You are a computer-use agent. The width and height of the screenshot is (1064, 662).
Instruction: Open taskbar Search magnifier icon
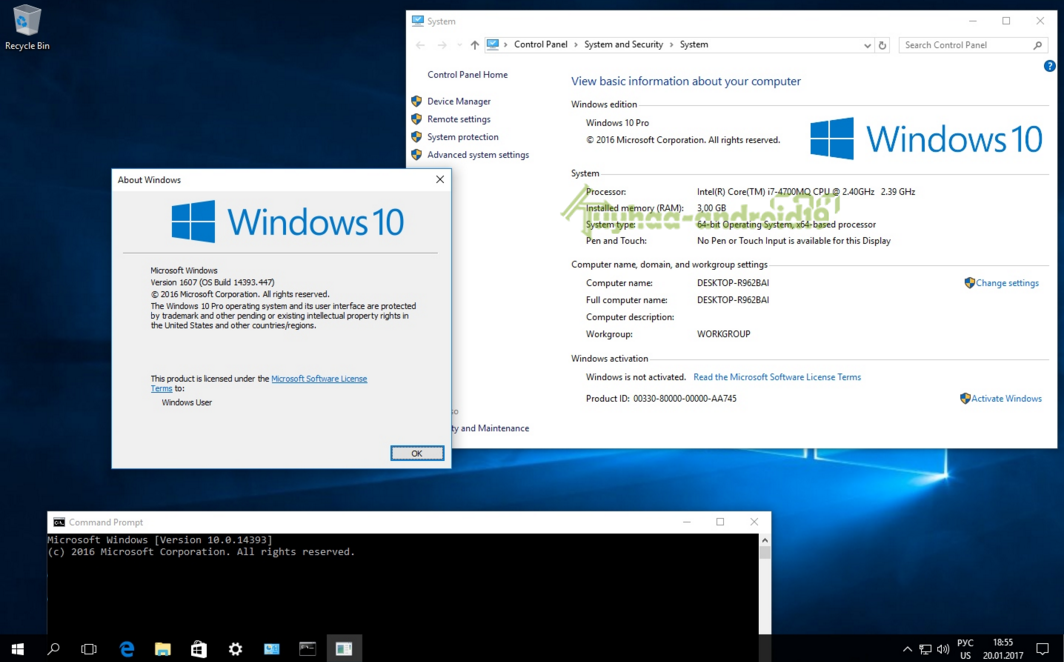(x=54, y=649)
